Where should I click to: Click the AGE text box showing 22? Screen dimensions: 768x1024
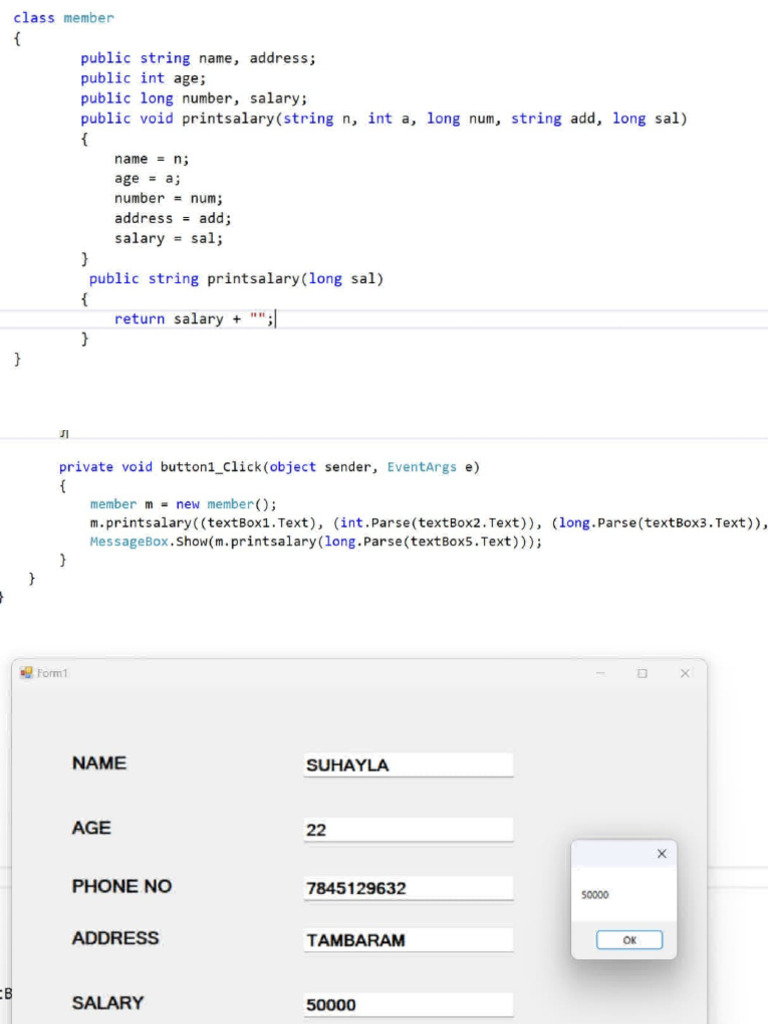408,829
